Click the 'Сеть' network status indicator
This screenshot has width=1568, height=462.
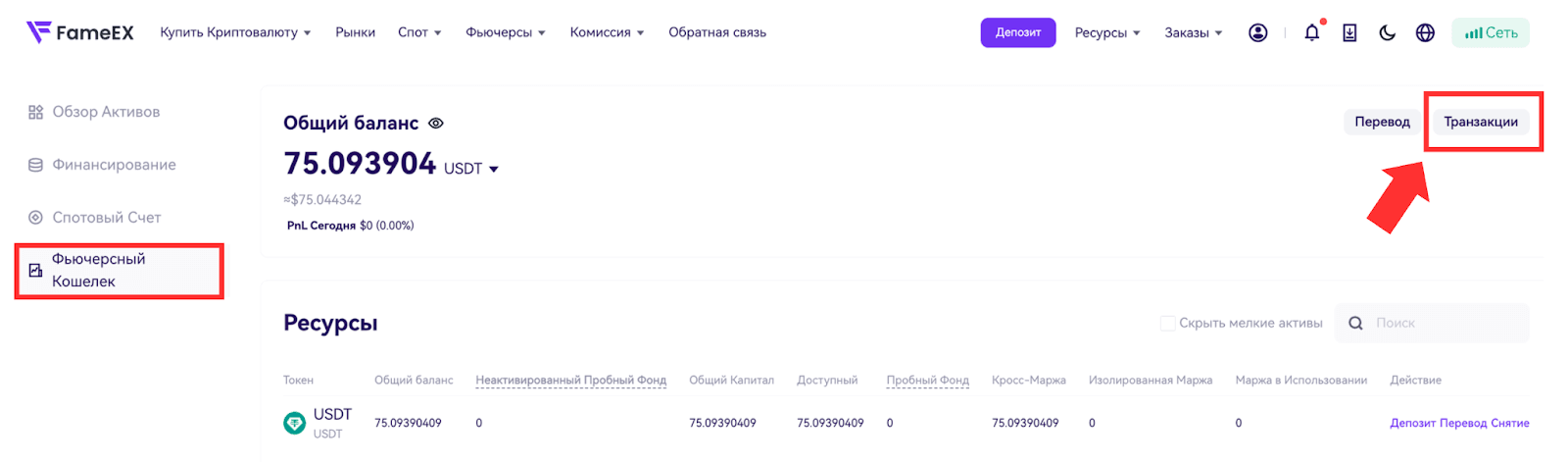click(x=1491, y=32)
